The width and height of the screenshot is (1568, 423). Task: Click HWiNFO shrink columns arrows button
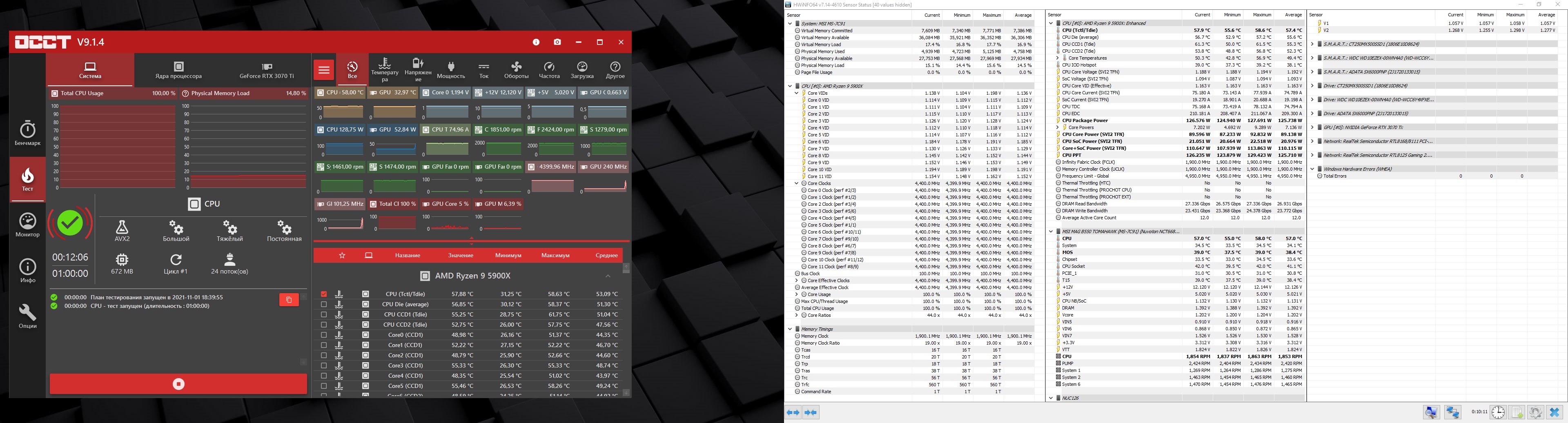pyautogui.click(x=811, y=413)
